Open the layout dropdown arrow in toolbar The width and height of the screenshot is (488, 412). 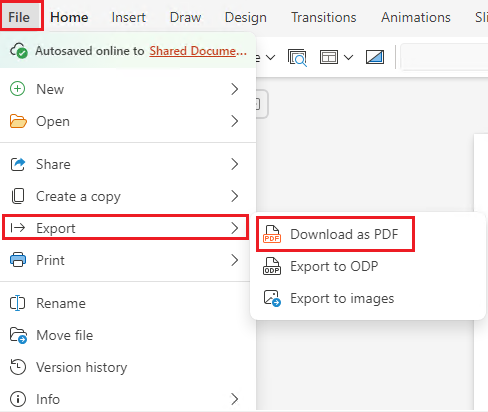point(348,58)
